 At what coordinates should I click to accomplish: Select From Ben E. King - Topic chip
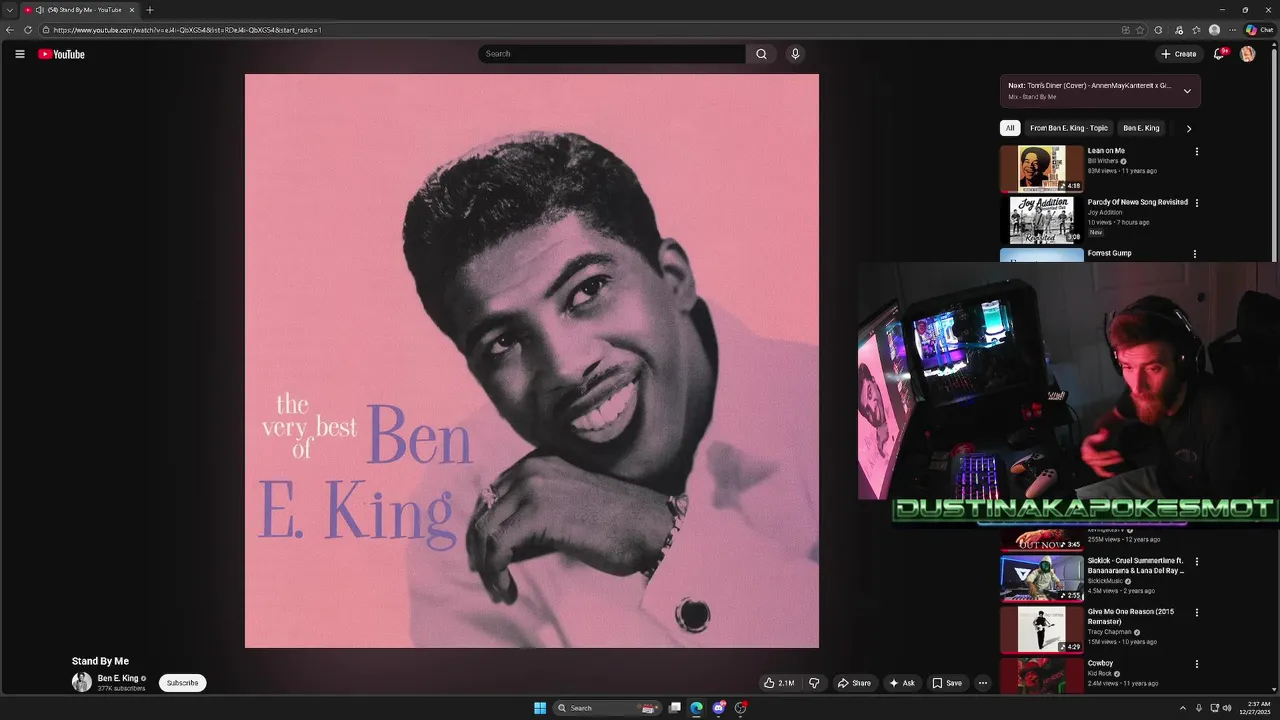(1069, 128)
